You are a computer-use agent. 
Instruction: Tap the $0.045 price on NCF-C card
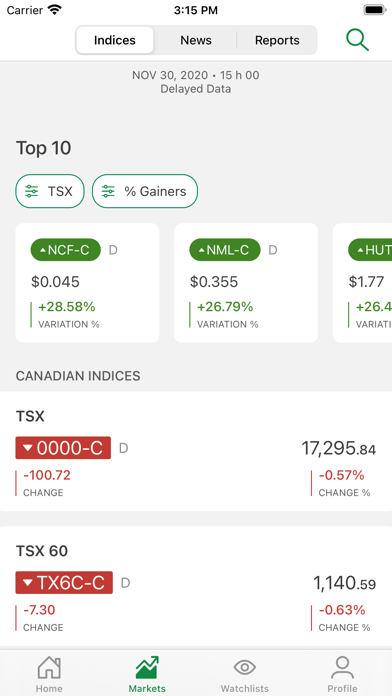tap(55, 282)
